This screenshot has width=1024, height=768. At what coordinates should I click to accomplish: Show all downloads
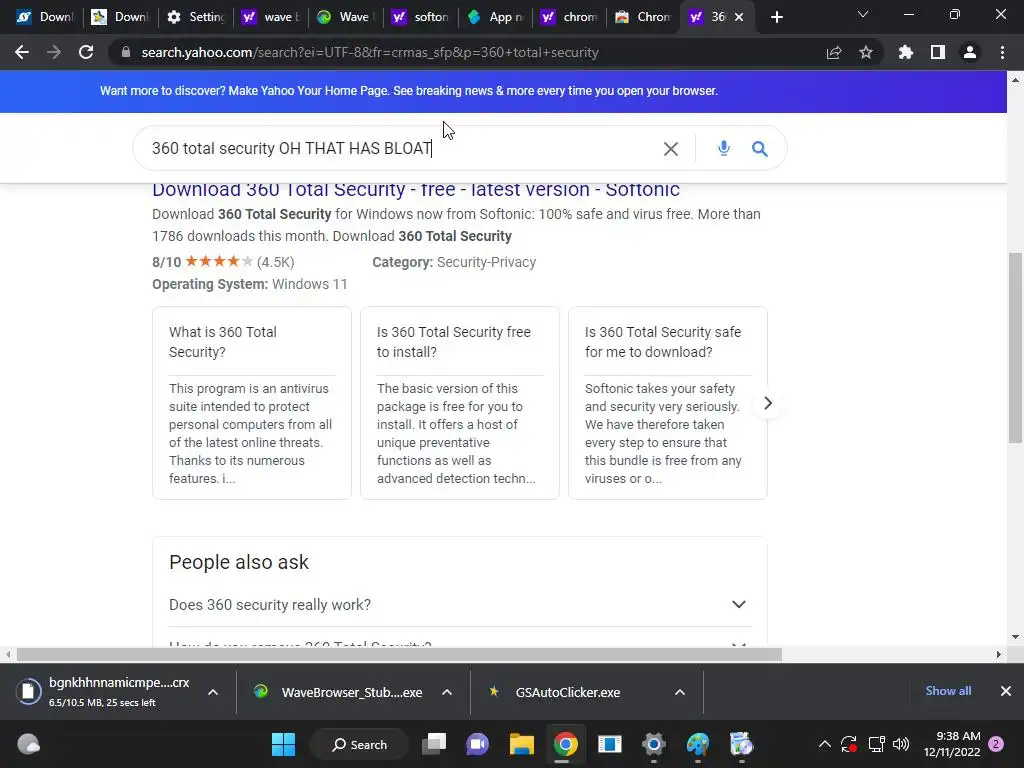[948, 691]
